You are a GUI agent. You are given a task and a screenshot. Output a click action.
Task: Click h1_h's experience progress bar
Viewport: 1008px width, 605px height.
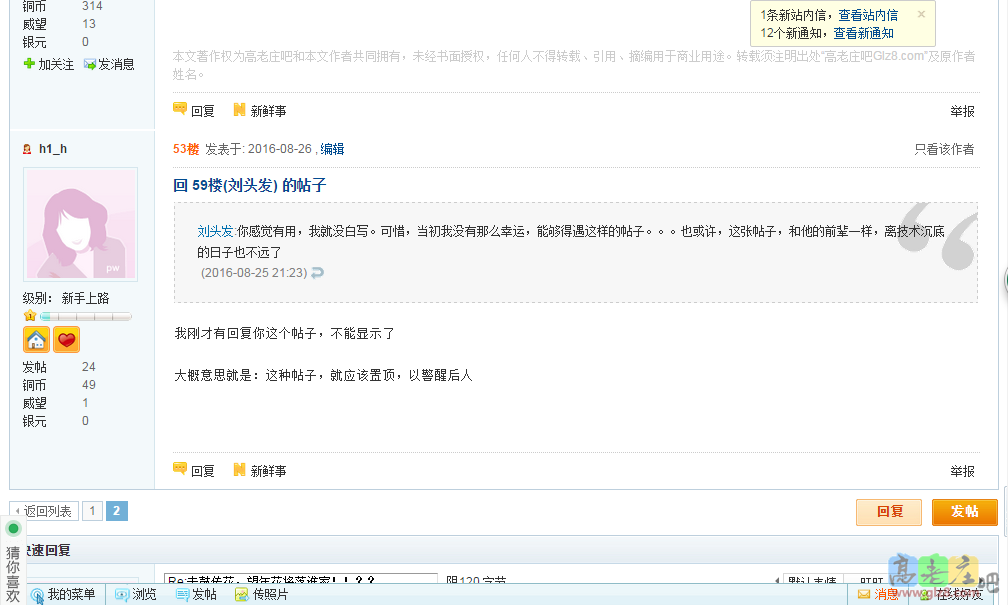click(x=85, y=315)
